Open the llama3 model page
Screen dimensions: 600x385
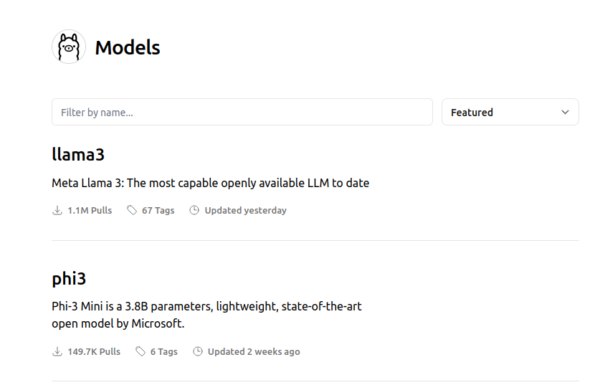[78, 154]
